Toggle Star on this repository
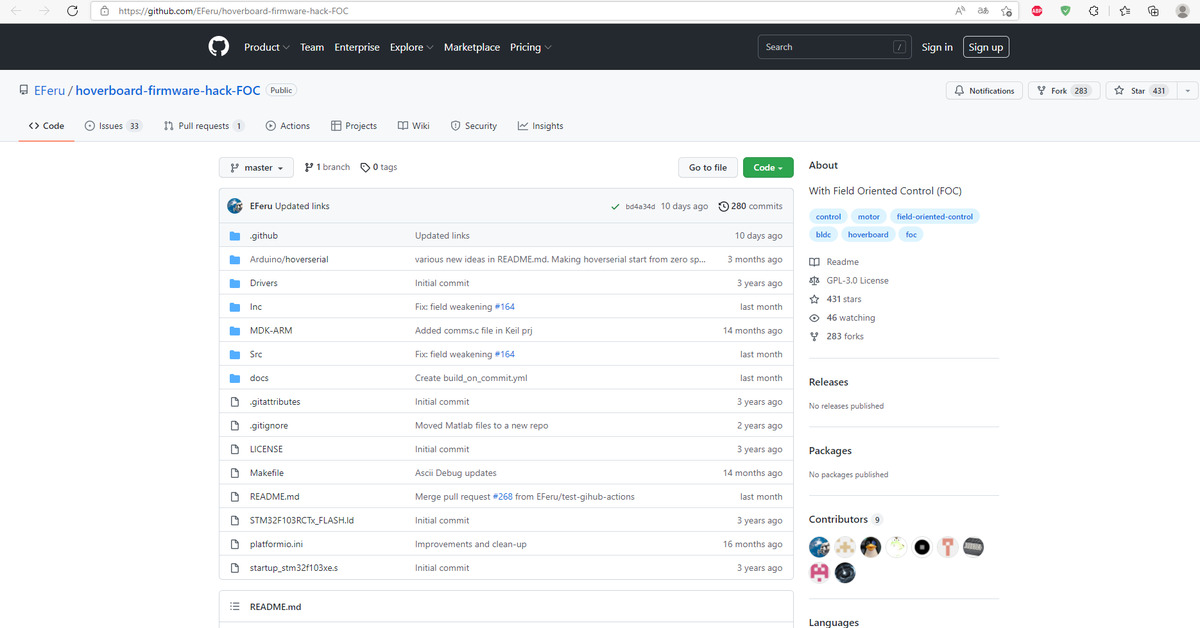Screen dimensions: 1200x628 1139,91
